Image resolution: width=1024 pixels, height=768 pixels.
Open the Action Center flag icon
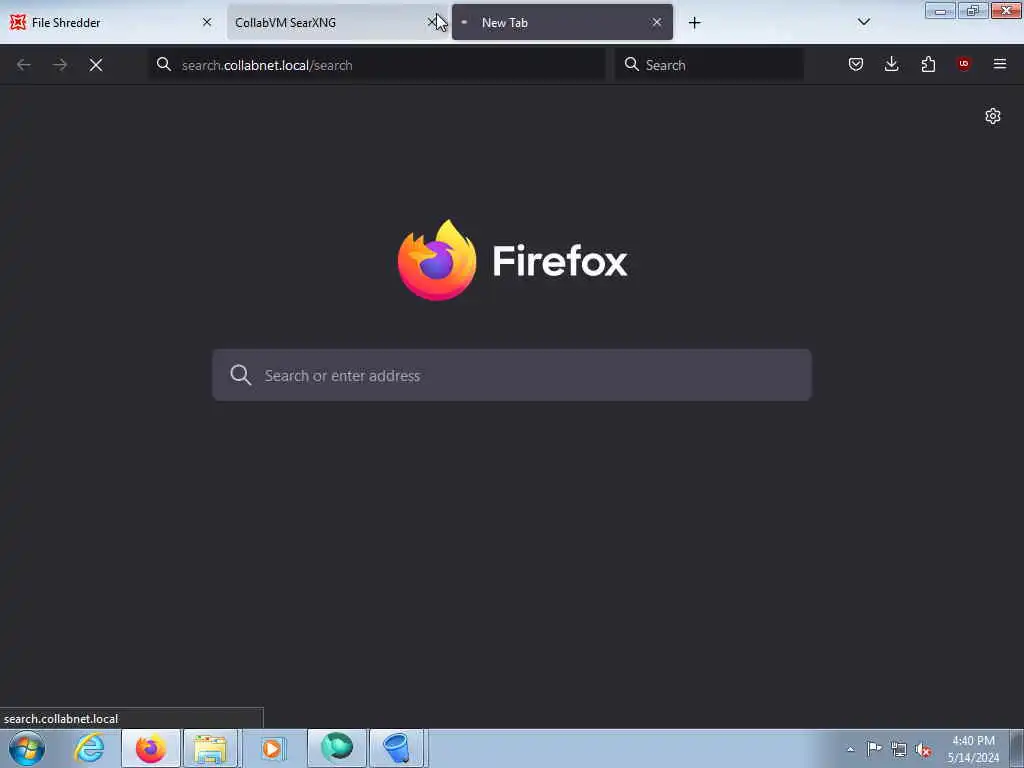pos(874,749)
